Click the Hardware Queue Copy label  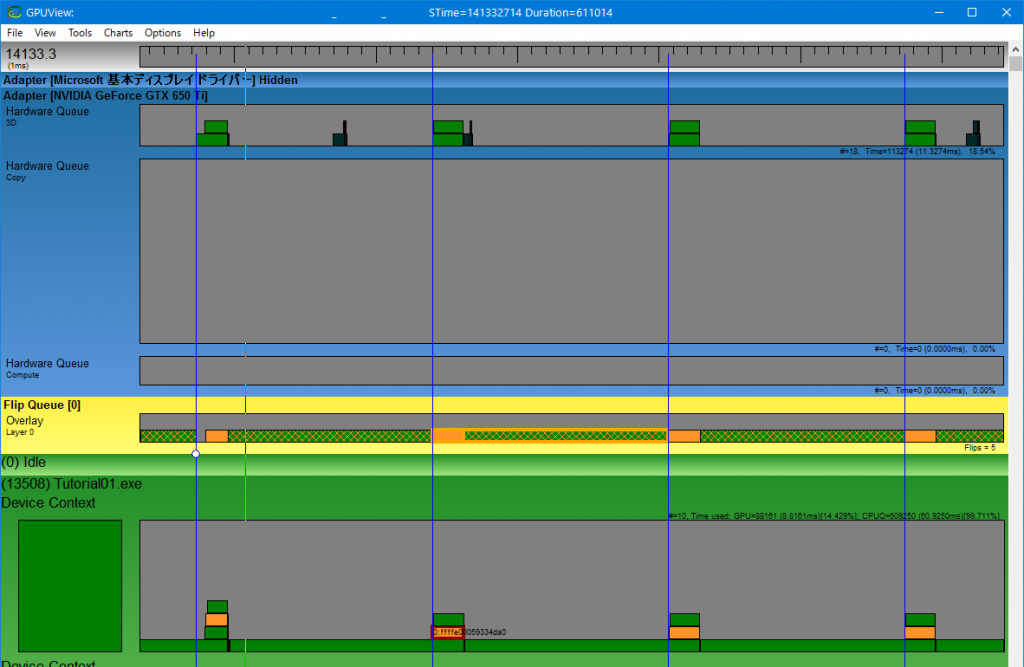coord(47,167)
